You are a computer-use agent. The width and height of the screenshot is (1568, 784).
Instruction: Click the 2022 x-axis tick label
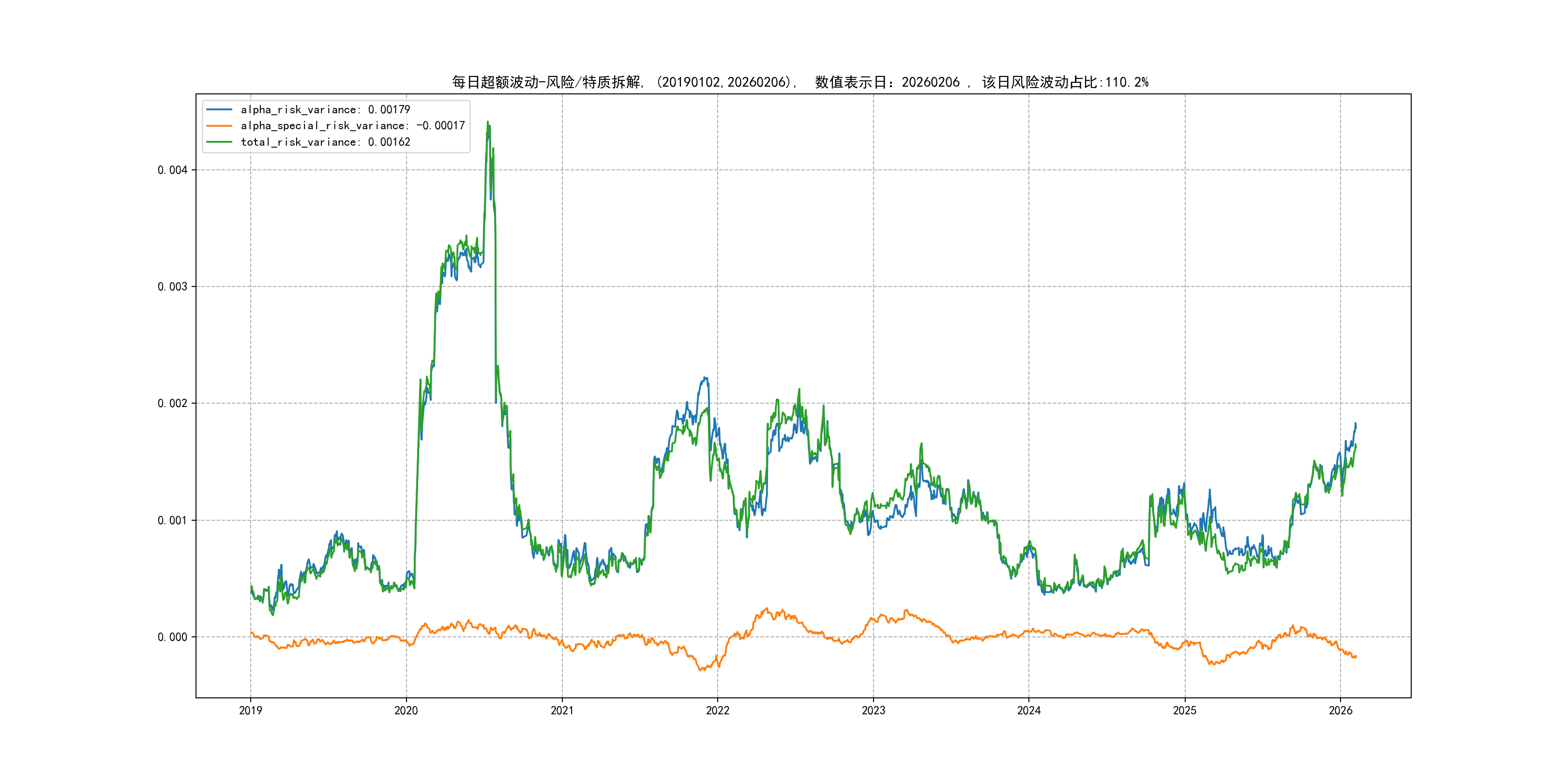[x=718, y=710]
